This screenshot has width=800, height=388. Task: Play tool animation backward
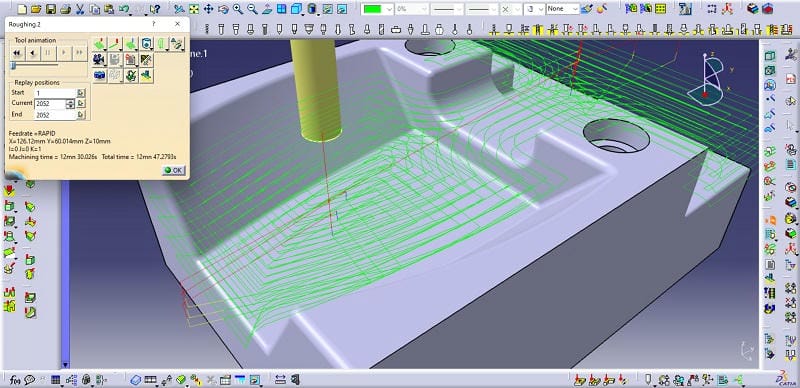click(x=33, y=53)
